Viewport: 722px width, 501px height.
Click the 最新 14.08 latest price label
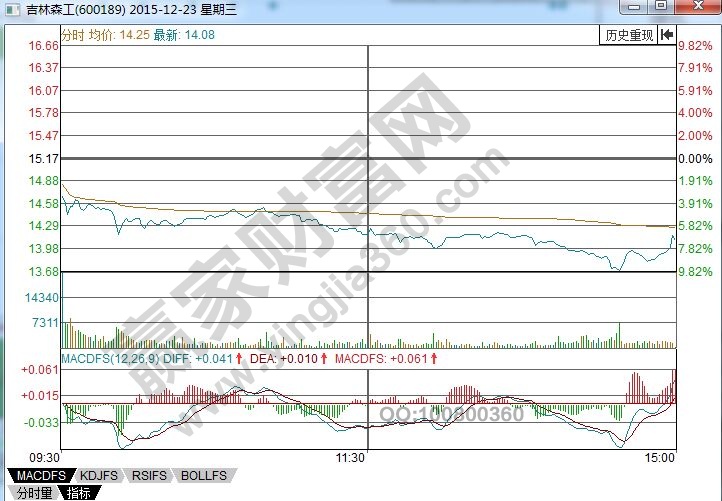(x=184, y=34)
